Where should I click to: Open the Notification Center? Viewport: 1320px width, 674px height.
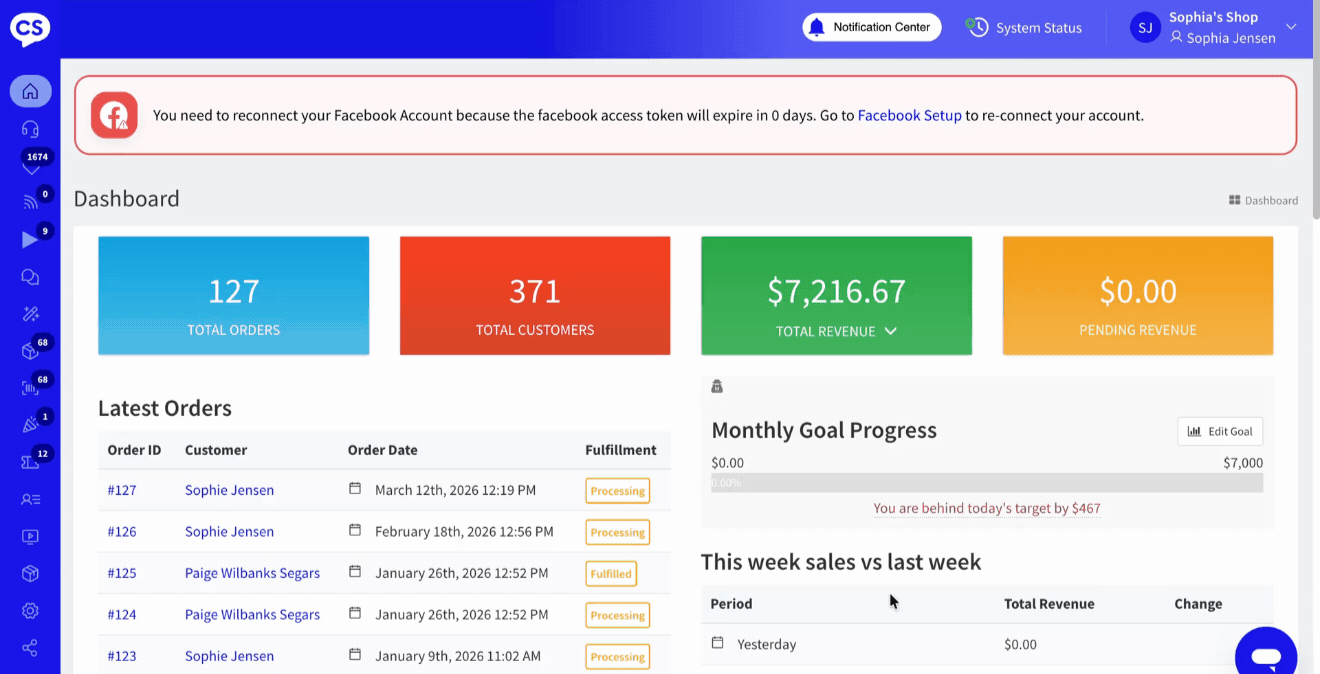tap(871, 27)
